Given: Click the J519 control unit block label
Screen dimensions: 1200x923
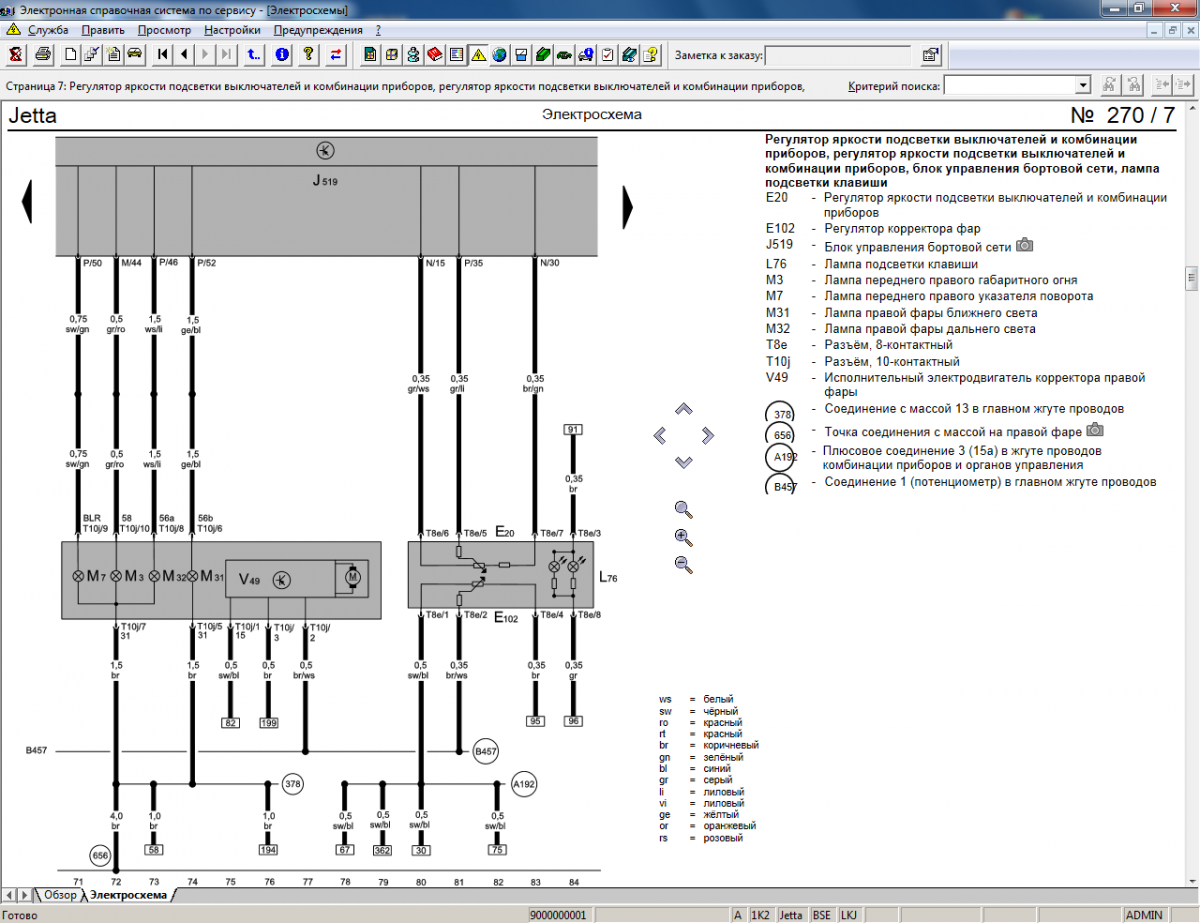Looking at the screenshot, I should coord(326,181).
